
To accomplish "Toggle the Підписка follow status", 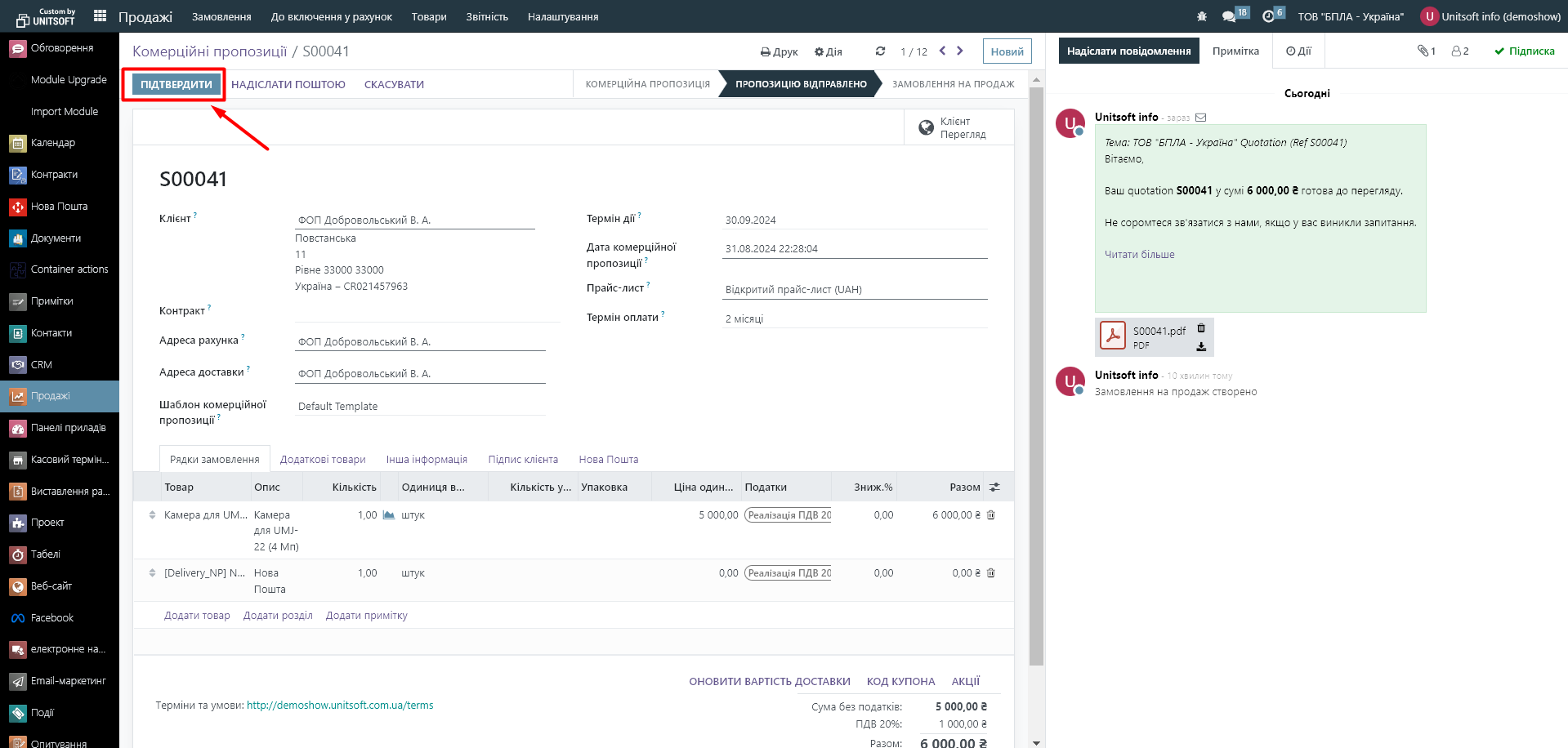I will [1525, 51].
